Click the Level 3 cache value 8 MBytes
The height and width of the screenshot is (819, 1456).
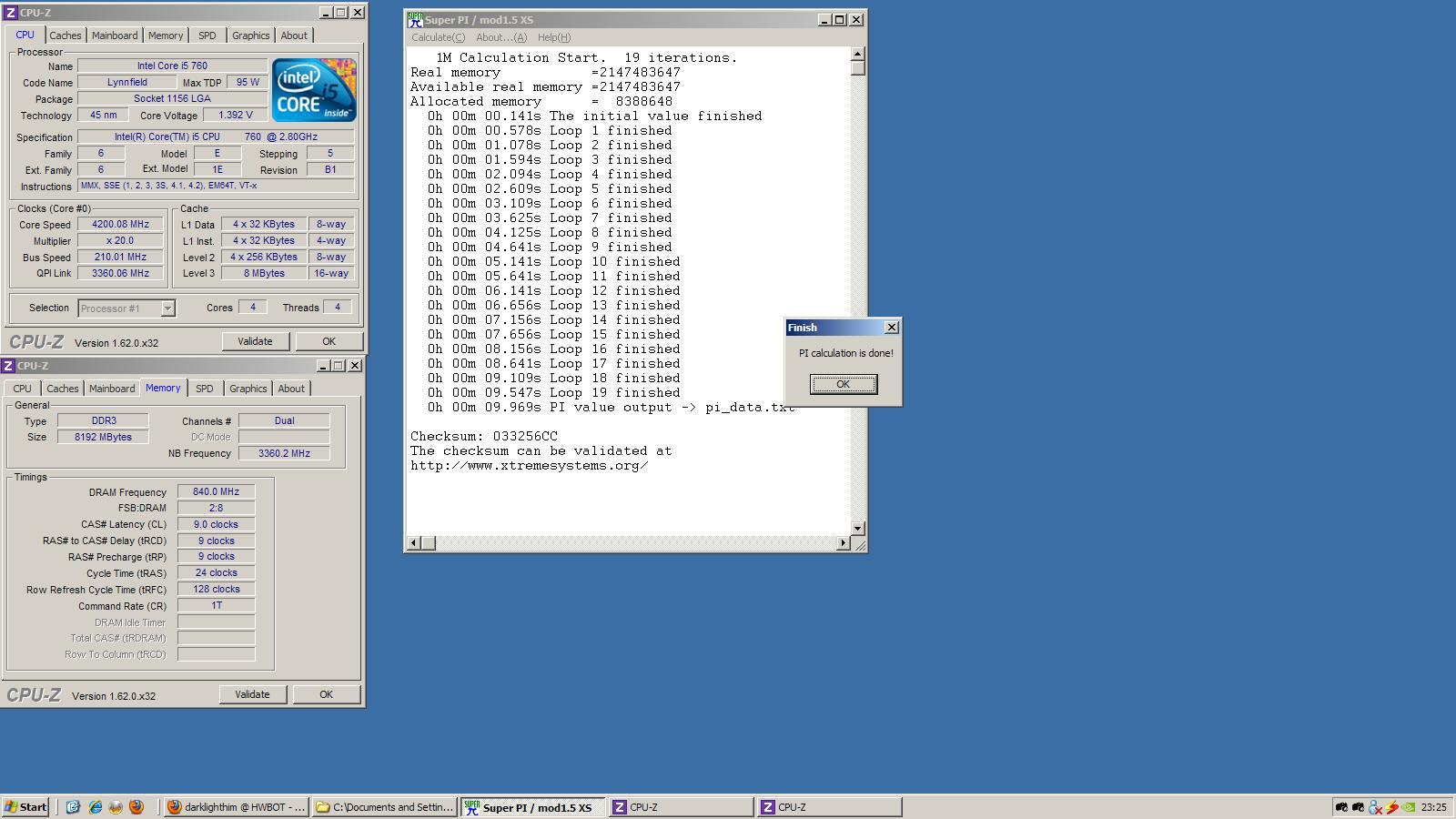(264, 273)
